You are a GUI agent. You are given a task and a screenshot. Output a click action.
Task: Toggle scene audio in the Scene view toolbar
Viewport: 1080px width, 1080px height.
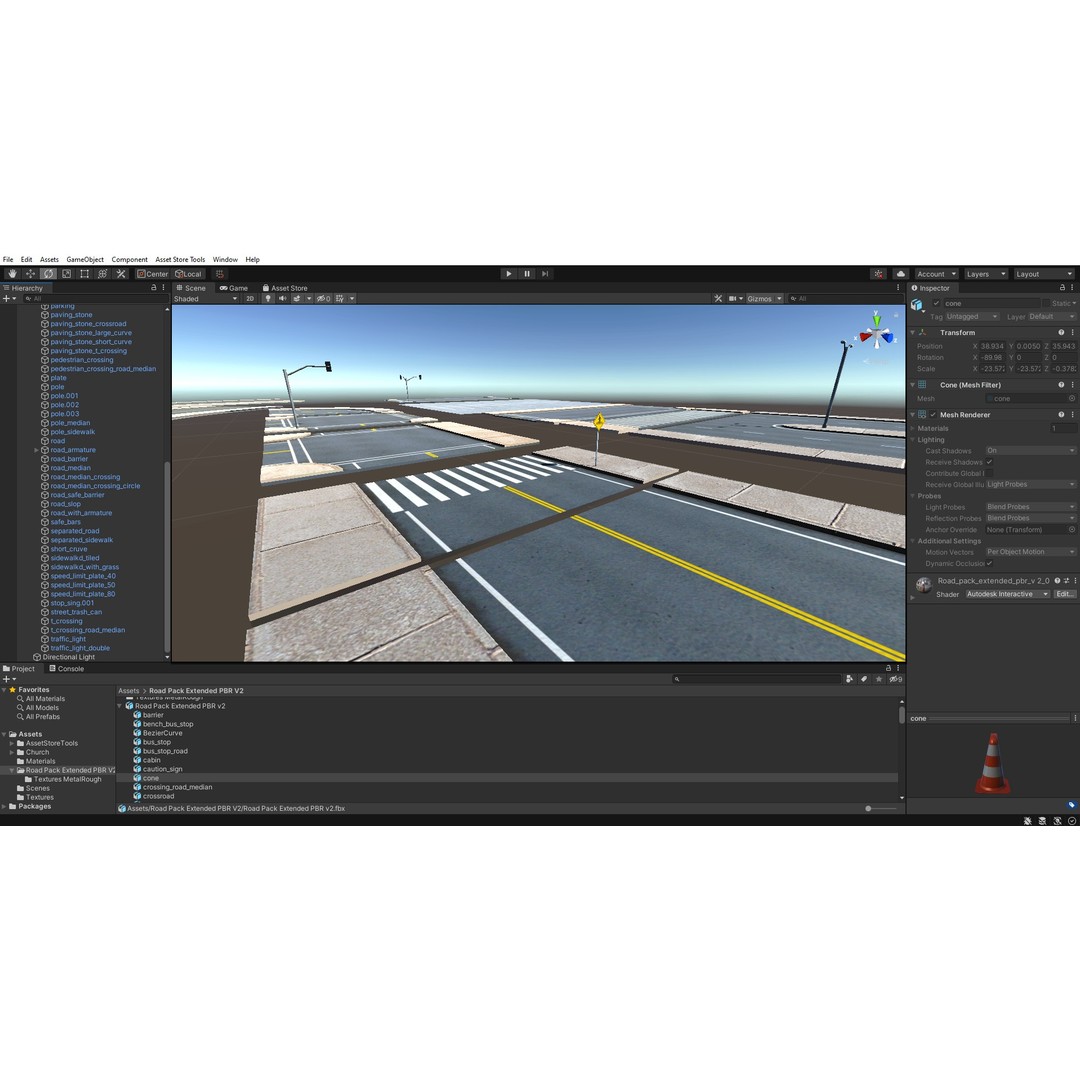pos(283,298)
